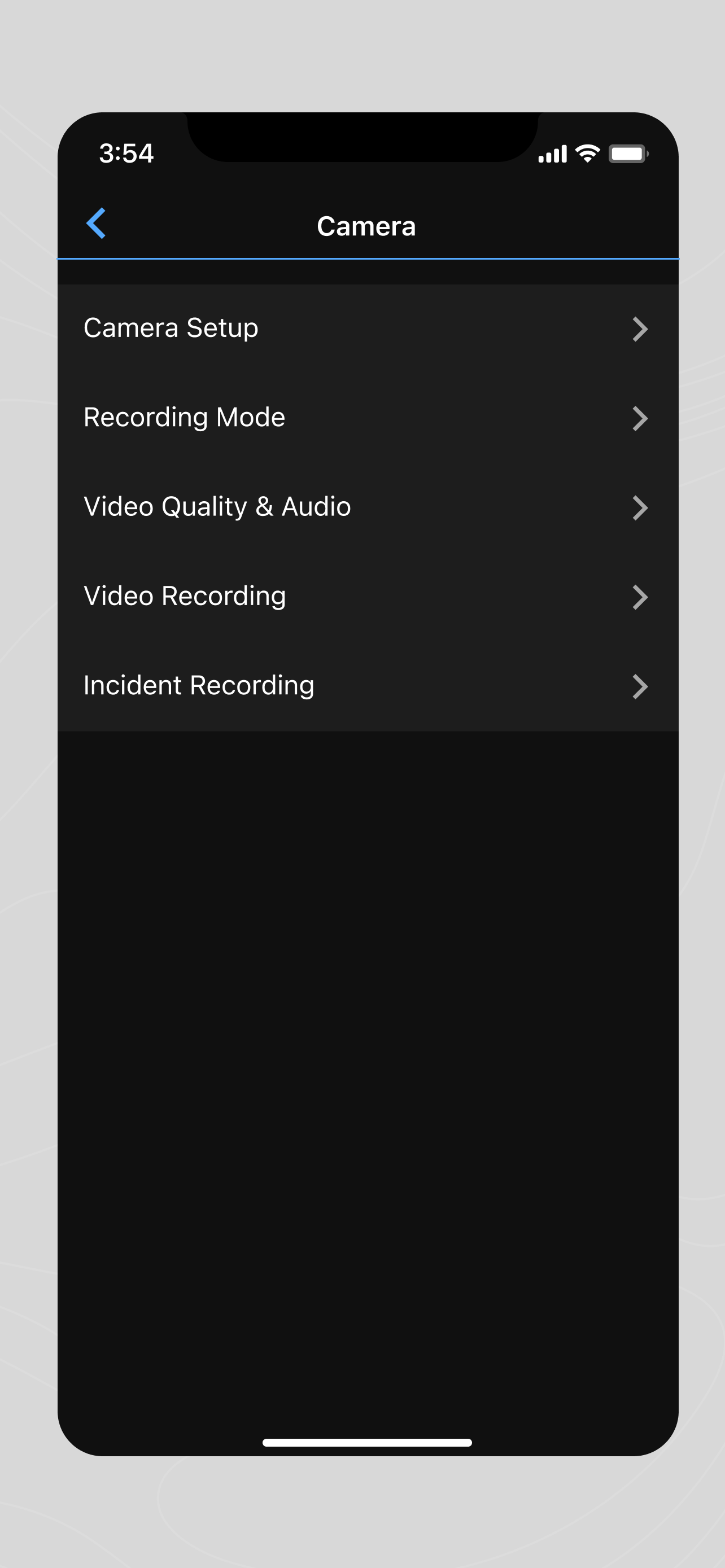The height and width of the screenshot is (1568, 725).
Task: Tap the chevron beside Video Recording
Action: 640,597
